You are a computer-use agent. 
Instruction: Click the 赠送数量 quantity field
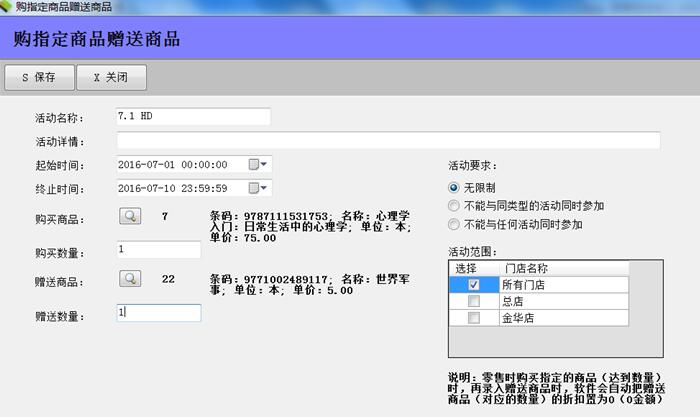point(158,313)
